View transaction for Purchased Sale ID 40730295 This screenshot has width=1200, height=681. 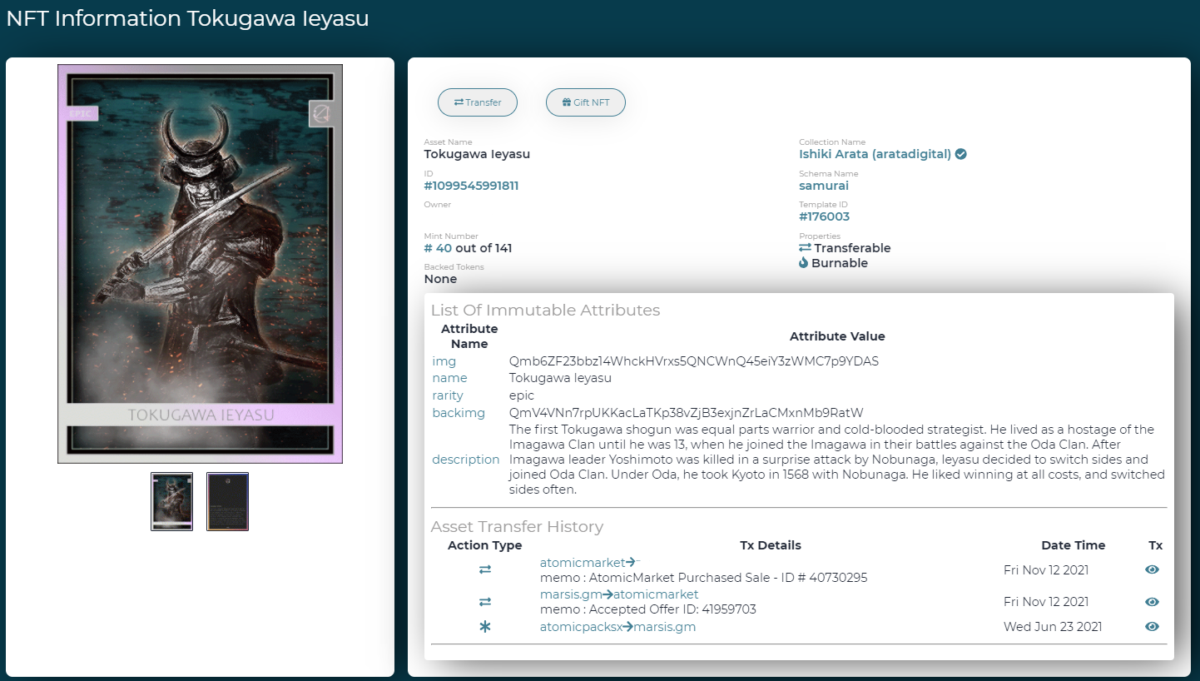(1152, 570)
